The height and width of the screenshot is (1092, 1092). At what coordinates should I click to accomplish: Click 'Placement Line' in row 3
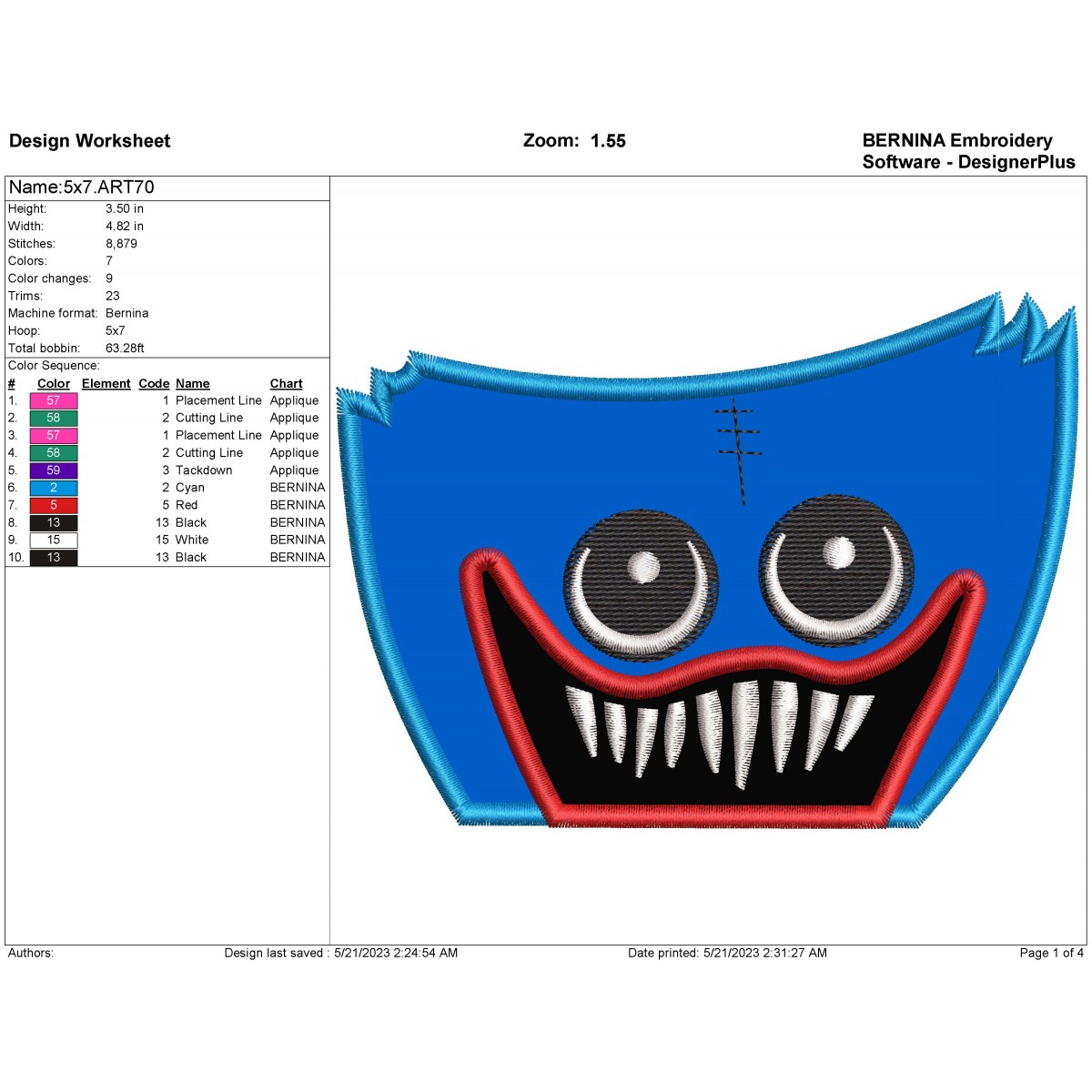(218, 435)
